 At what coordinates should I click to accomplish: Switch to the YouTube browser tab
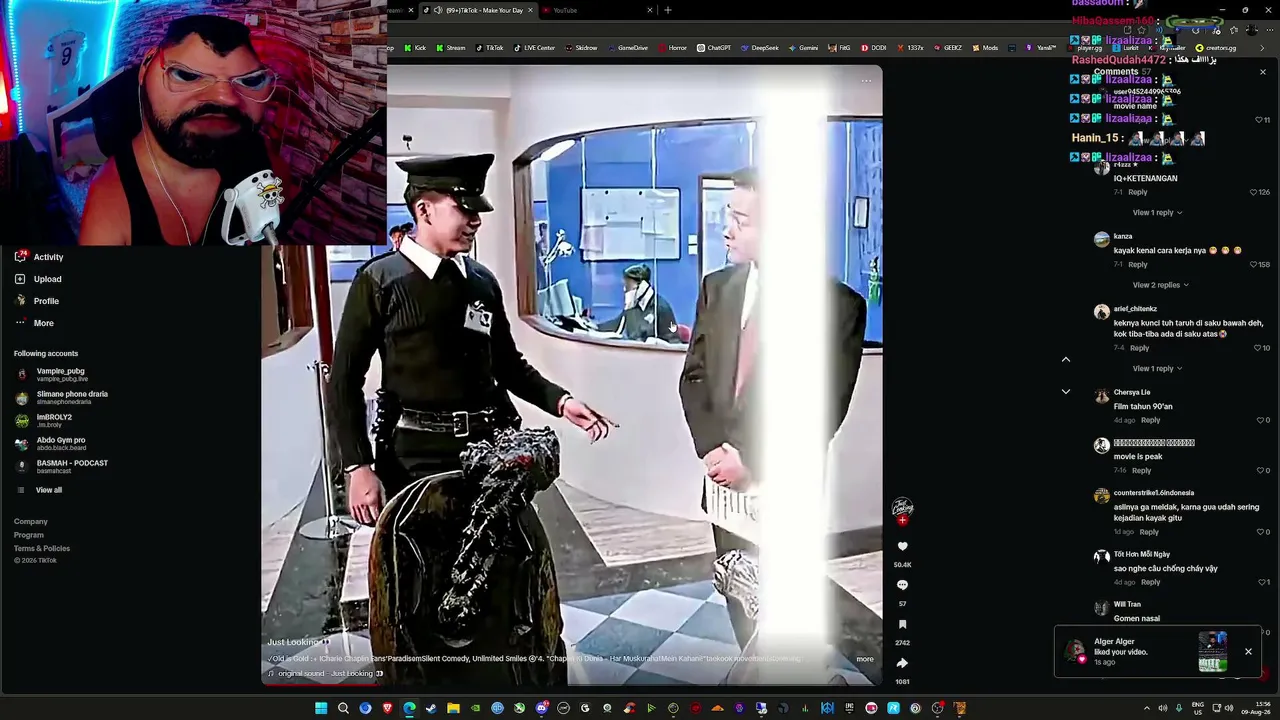[x=598, y=10]
